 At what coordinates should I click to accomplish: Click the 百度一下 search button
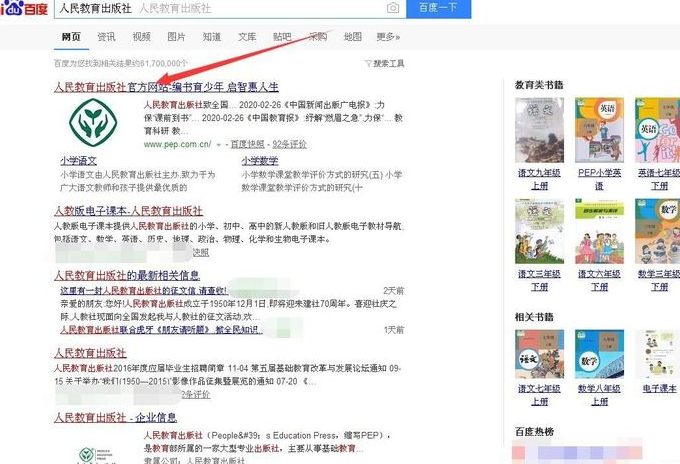click(438, 8)
